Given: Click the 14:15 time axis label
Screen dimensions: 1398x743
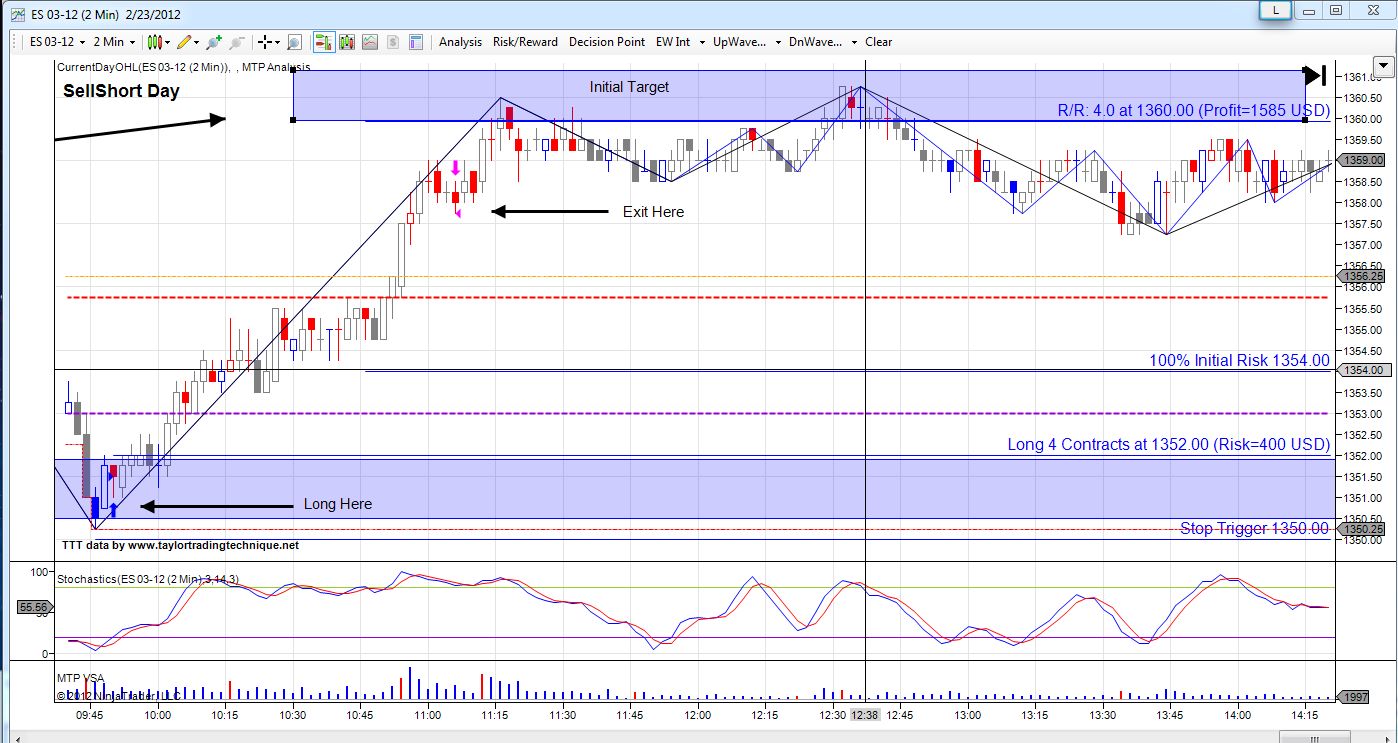Looking at the screenshot, I should pyautogui.click(x=1304, y=715).
